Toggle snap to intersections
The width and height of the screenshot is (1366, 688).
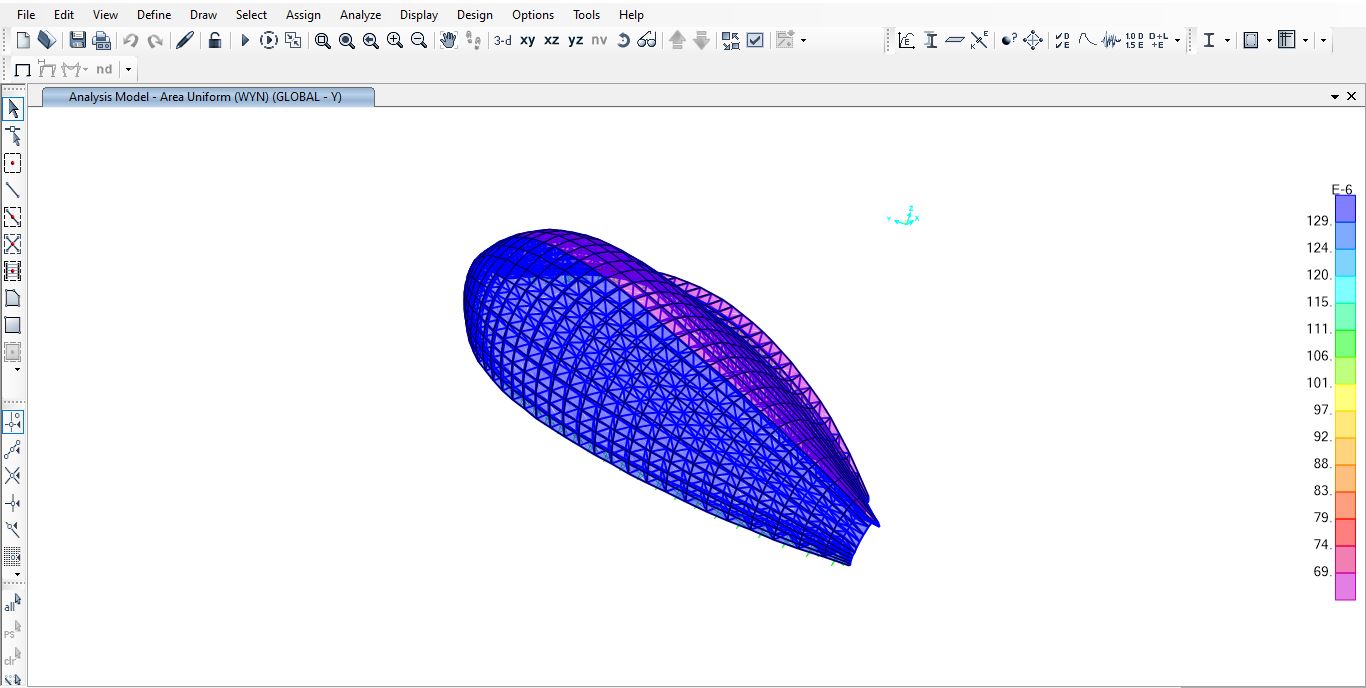[13, 476]
